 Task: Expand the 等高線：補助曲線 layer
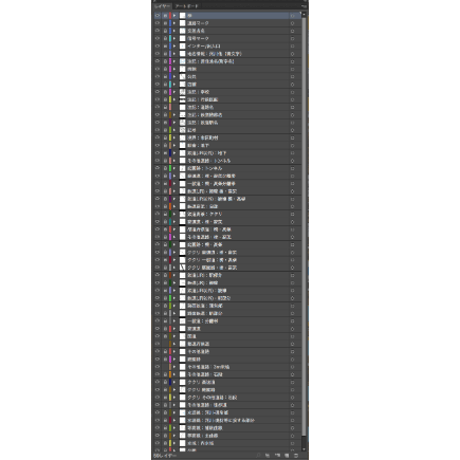click(x=174, y=428)
